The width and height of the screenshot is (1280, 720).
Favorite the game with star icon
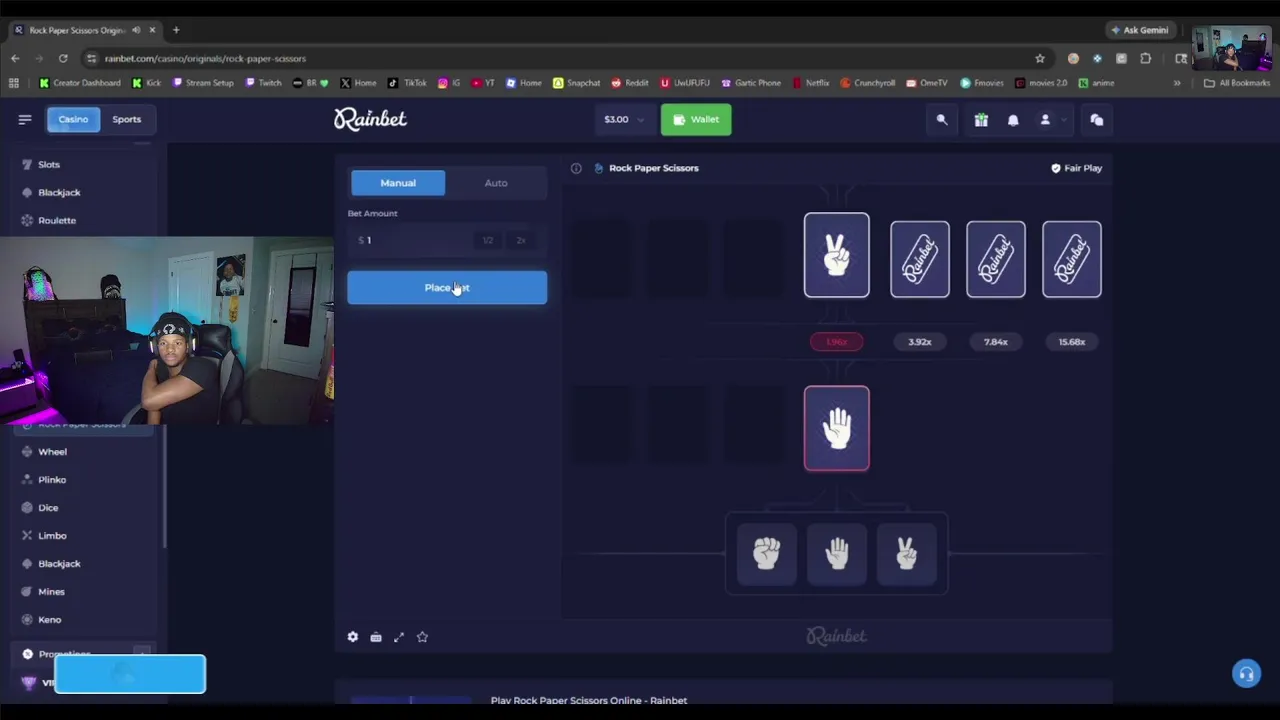coord(422,637)
